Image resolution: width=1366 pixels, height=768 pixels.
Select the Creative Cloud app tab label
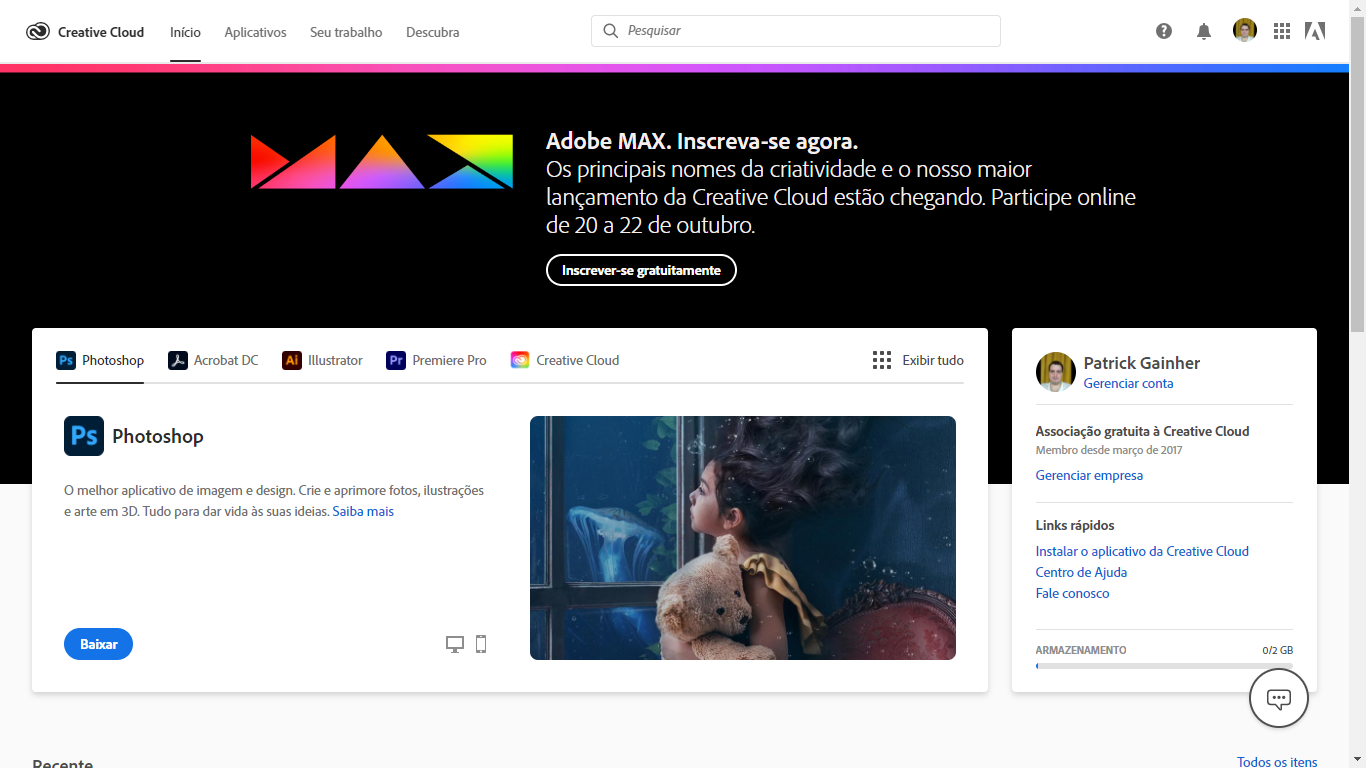coord(578,360)
